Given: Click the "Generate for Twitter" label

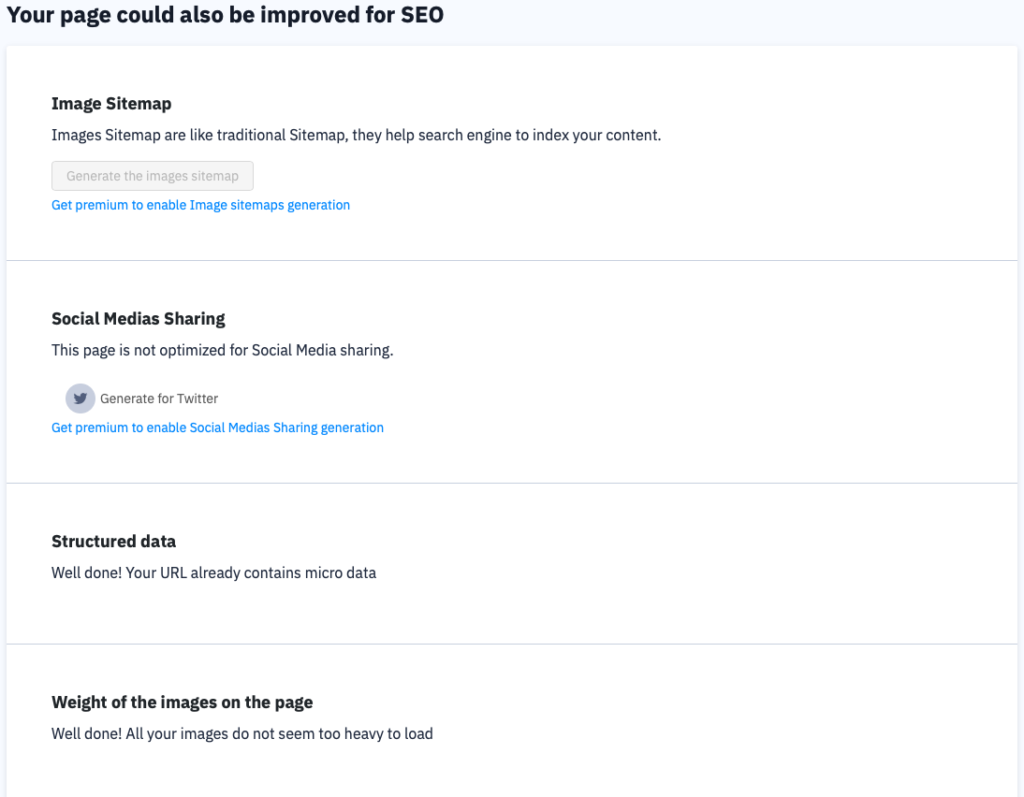Looking at the screenshot, I should tap(158, 398).
